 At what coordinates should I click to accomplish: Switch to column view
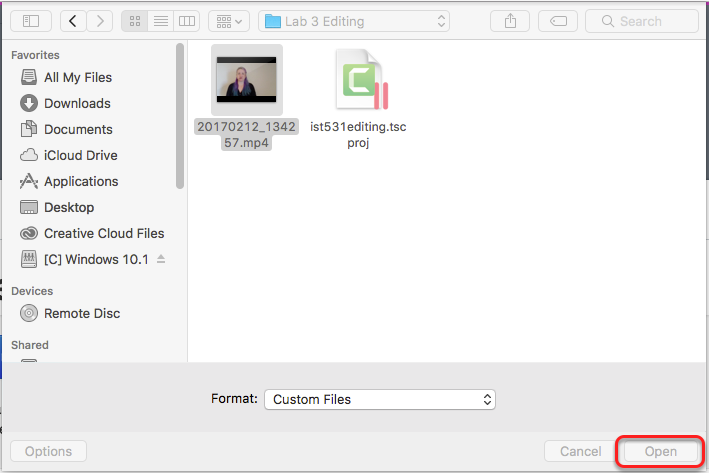(186, 20)
